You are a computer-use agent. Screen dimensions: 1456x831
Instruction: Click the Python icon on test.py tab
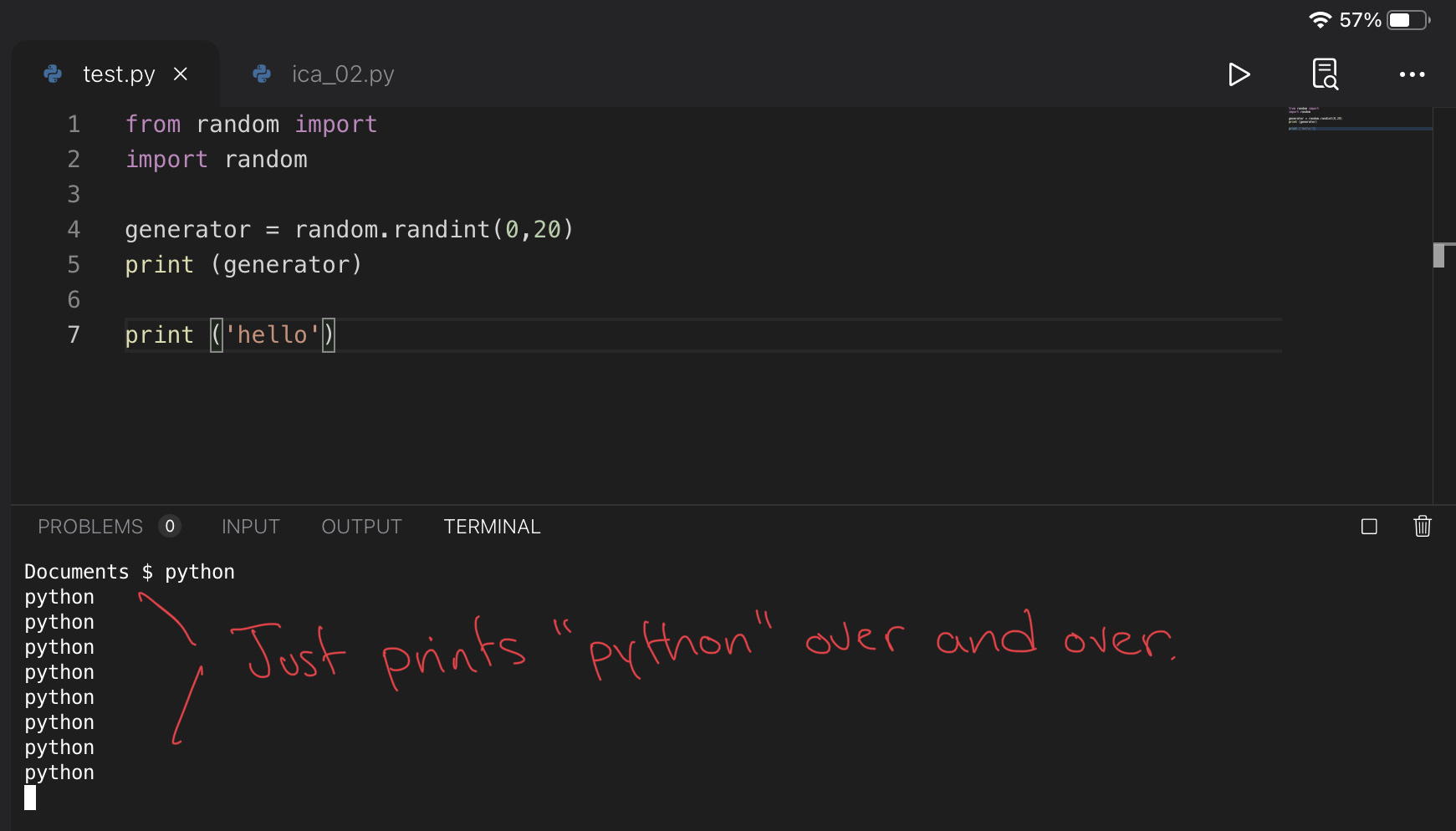[x=53, y=74]
